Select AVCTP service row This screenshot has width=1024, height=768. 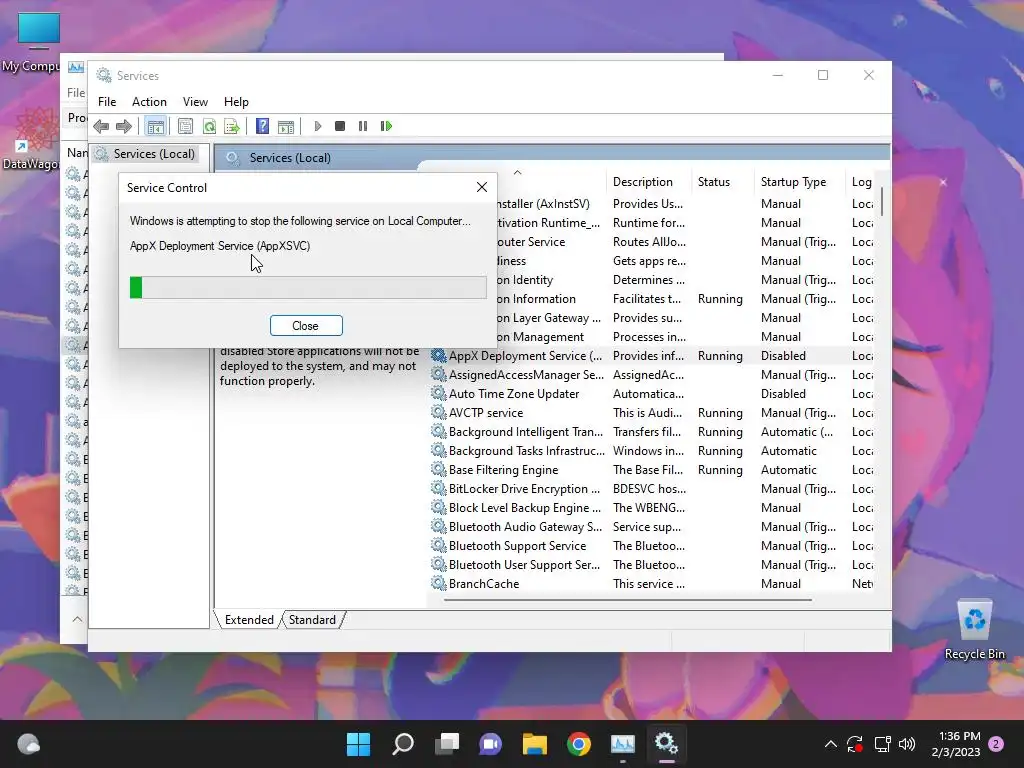pyautogui.click(x=652, y=413)
